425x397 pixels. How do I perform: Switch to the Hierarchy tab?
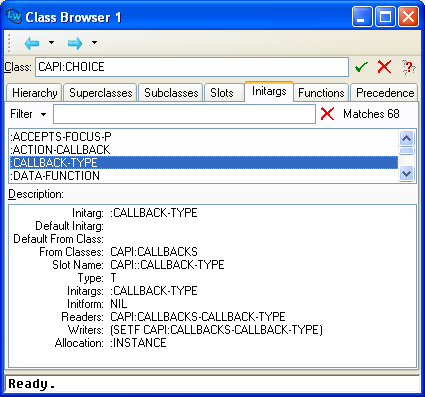pos(34,93)
